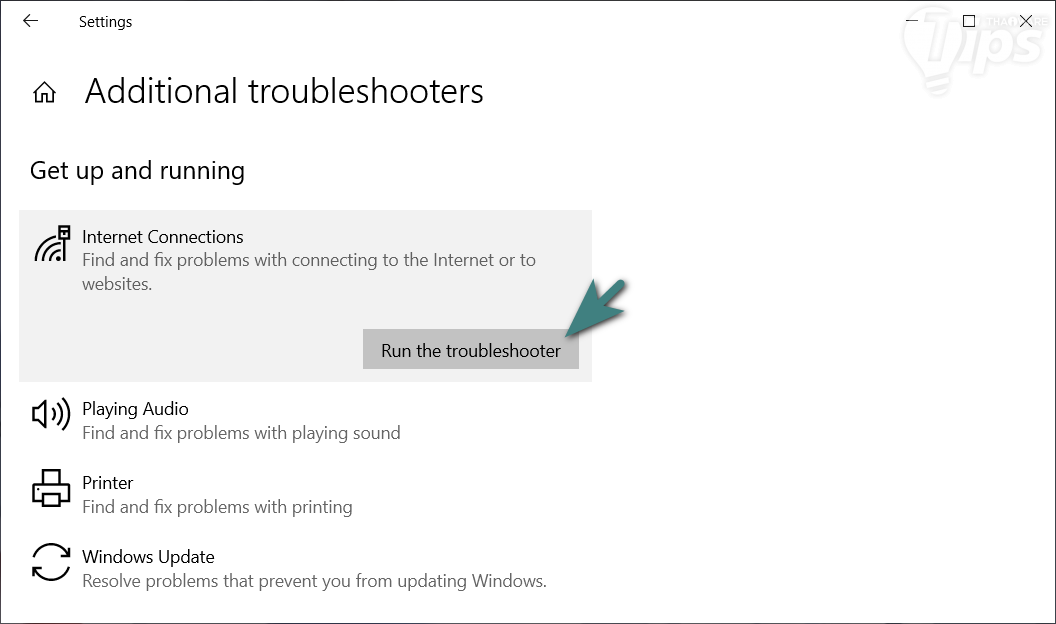Expand the Playing Audio troubleshooter entry
The image size is (1056, 624).
pyautogui.click(x=135, y=409)
